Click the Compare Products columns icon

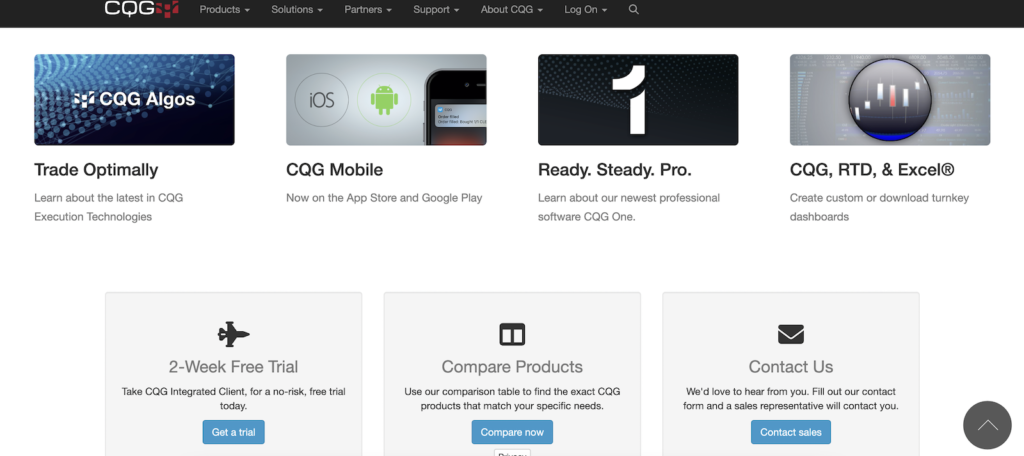[x=512, y=334]
